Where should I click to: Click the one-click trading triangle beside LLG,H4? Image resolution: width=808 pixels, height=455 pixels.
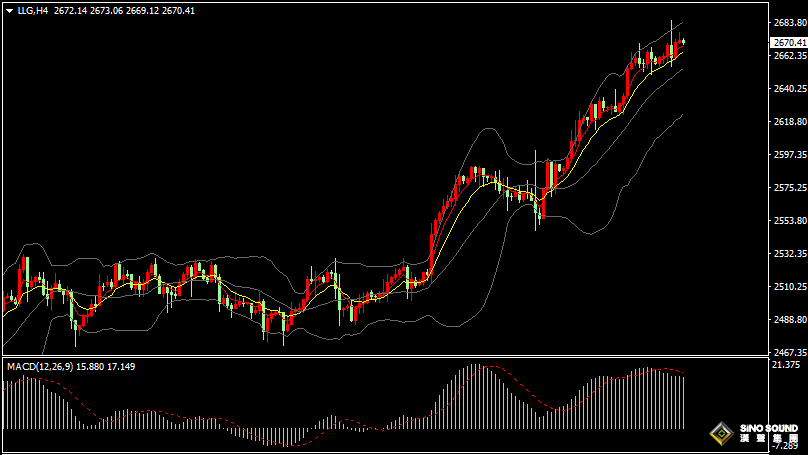[9, 10]
